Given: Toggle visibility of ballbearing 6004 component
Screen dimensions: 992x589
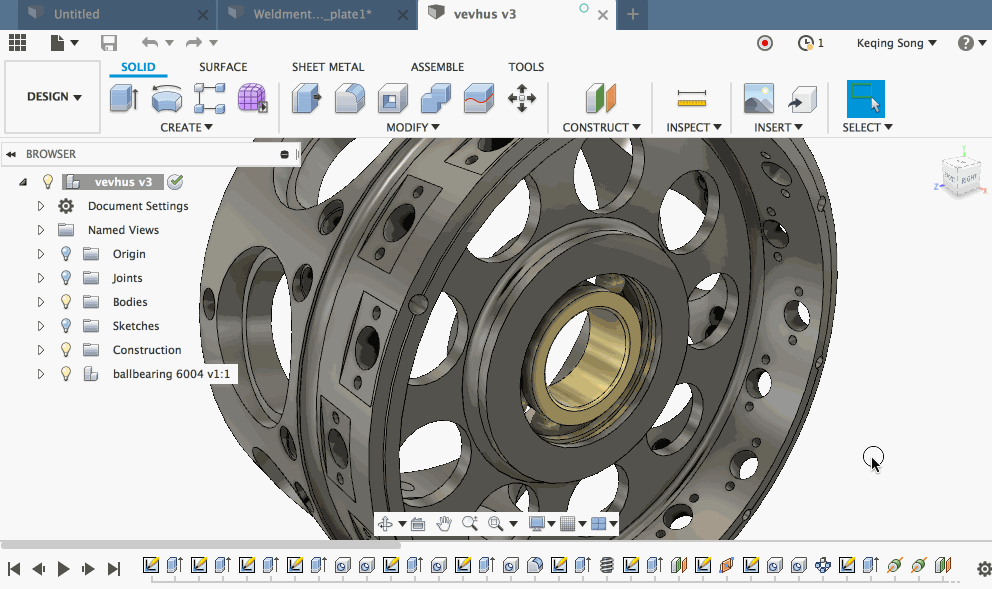Looking at the screenshot, I should (x=66, y=374).
